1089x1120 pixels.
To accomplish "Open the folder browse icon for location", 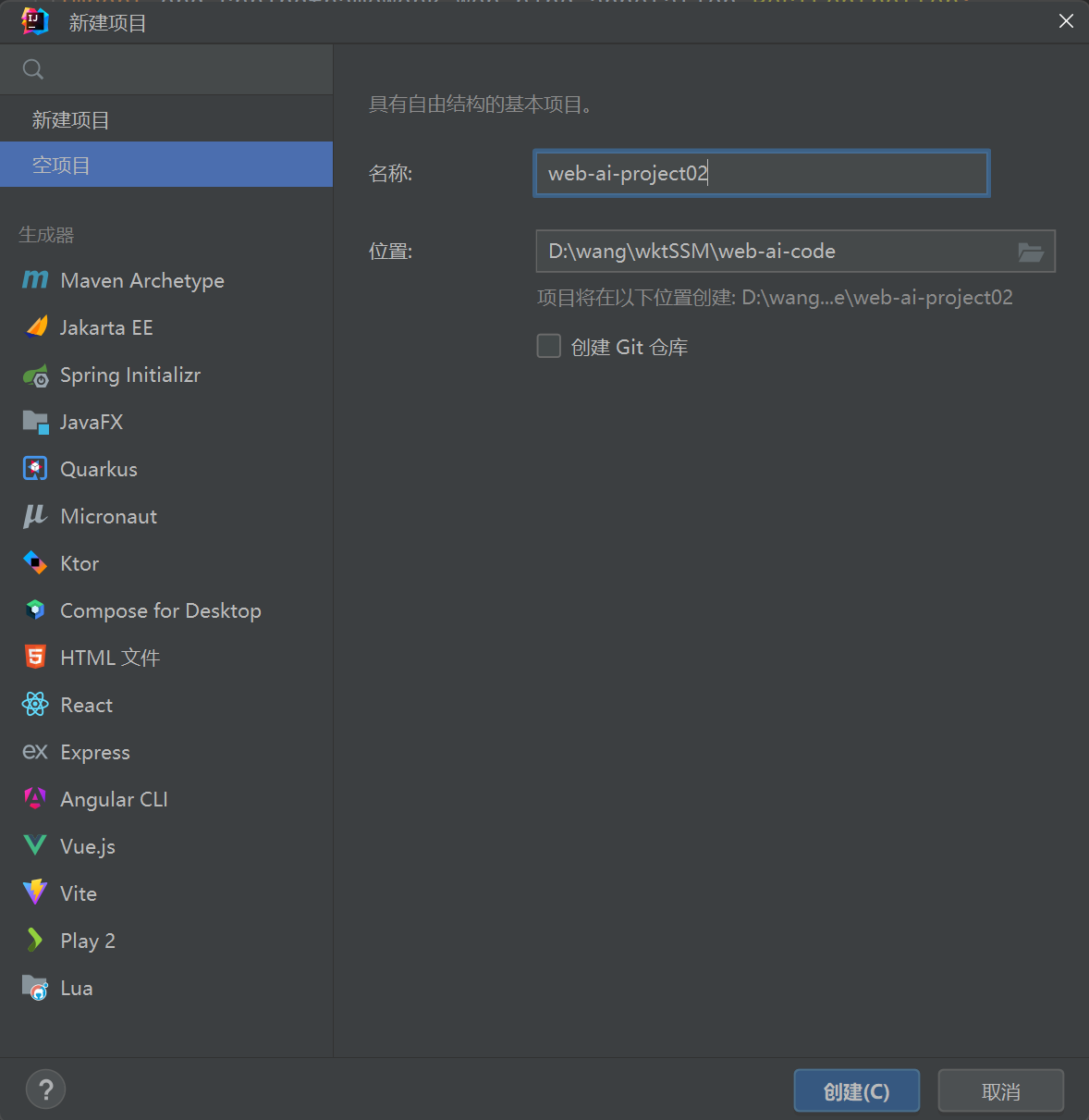I will click(x=1031, y=252).
